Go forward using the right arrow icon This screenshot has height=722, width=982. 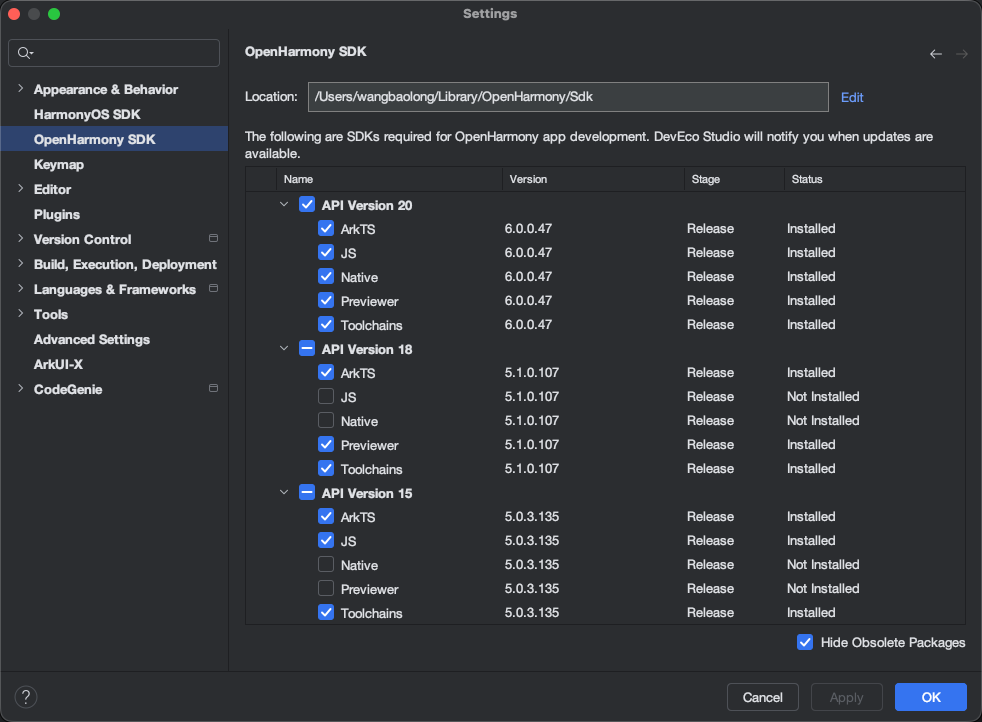(x=961, y=54)
